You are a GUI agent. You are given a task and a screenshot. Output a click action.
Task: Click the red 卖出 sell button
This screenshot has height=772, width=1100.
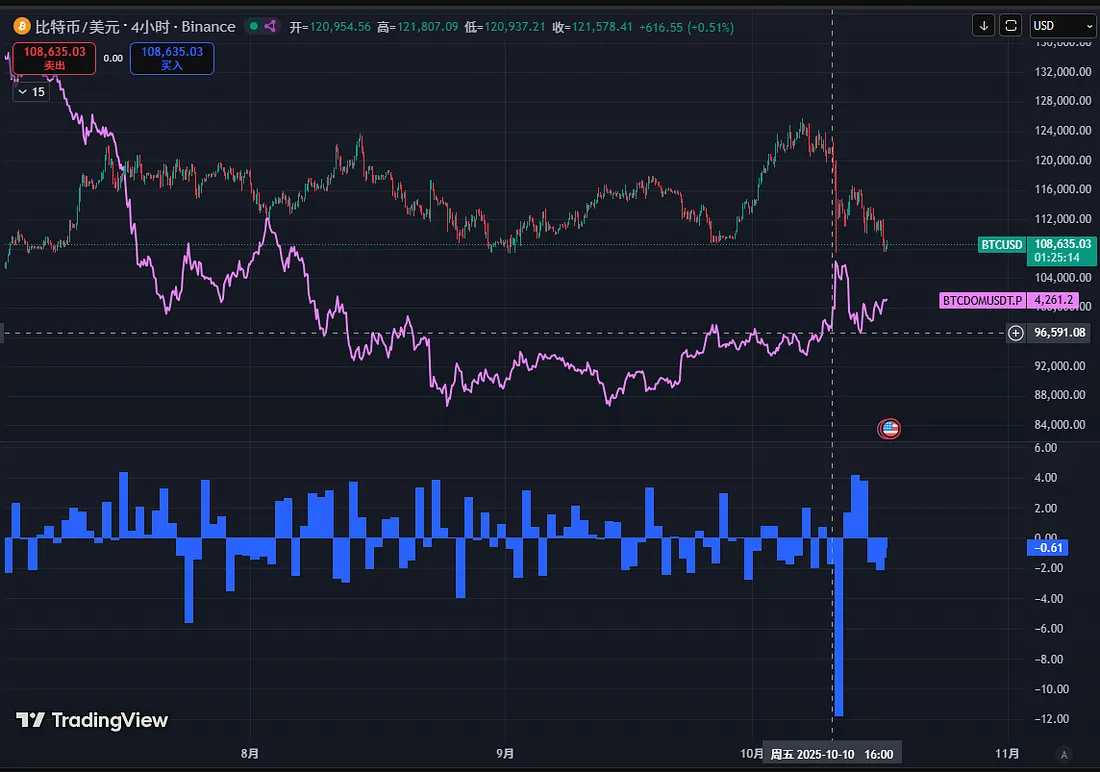[54, 58]
